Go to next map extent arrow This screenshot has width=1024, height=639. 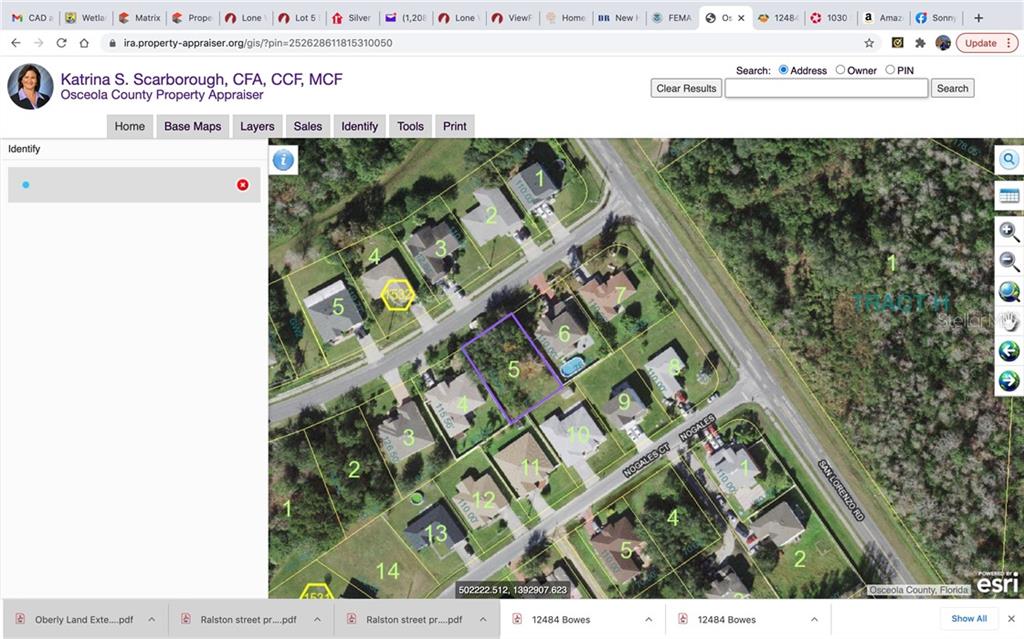click(x=1009, y=381)
